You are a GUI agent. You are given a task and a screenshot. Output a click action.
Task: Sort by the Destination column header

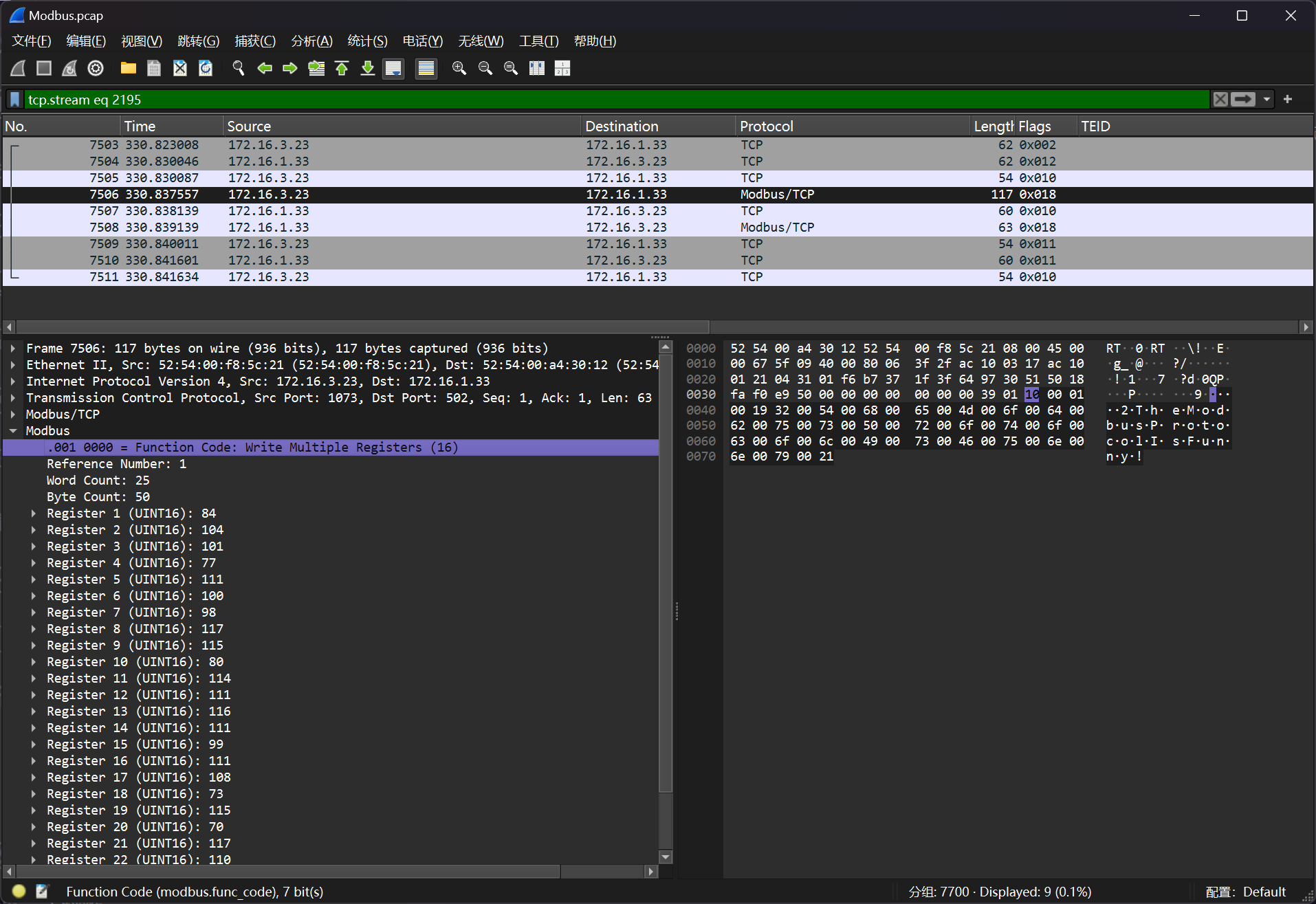[659, 126]
